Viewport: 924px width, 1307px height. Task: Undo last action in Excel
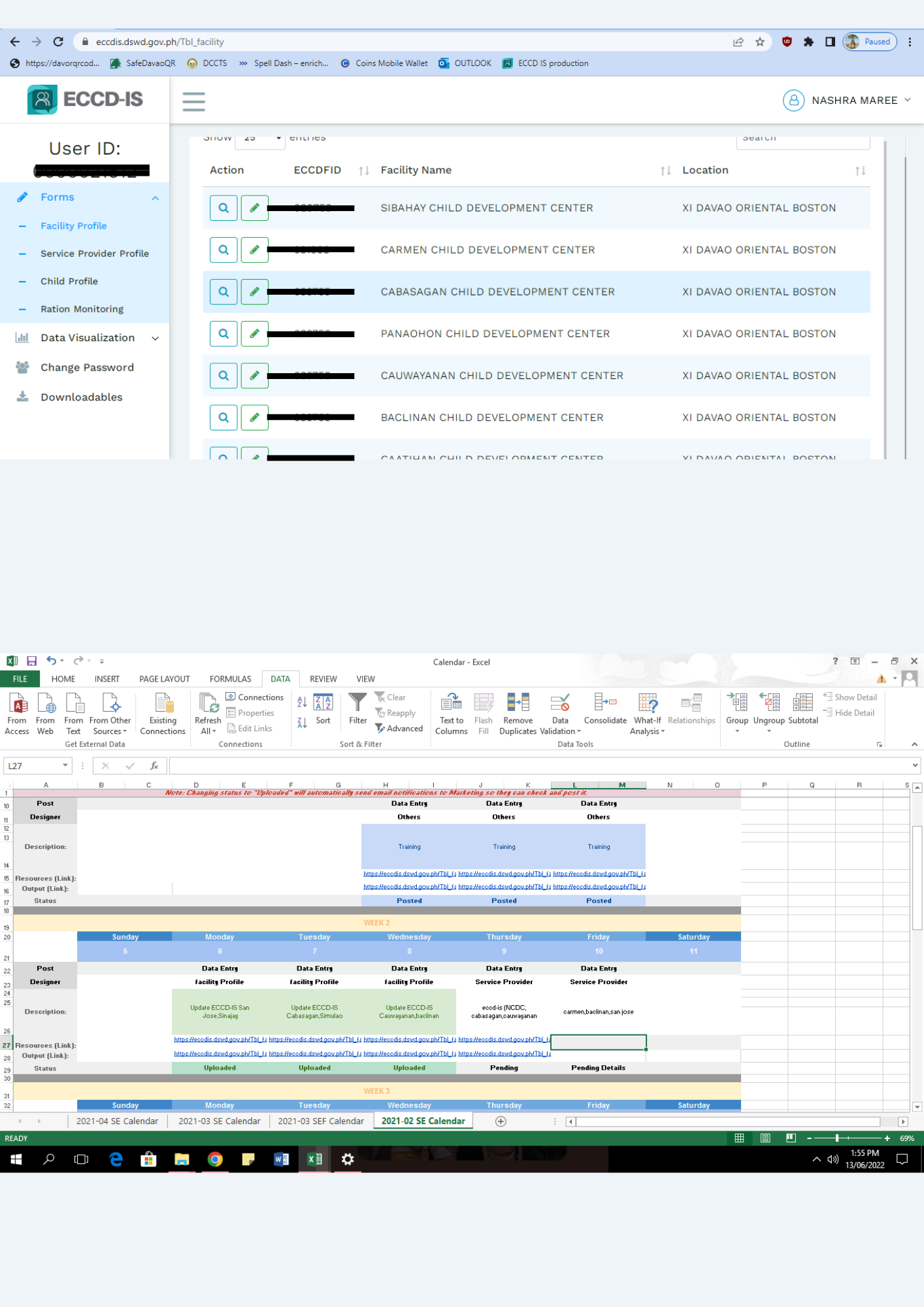[x=51, y=661]
